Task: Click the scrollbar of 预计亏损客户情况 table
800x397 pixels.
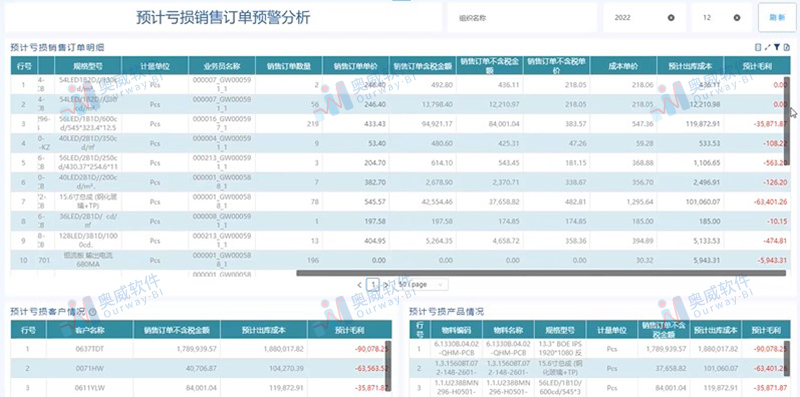Action: click(x=388, y=366)
